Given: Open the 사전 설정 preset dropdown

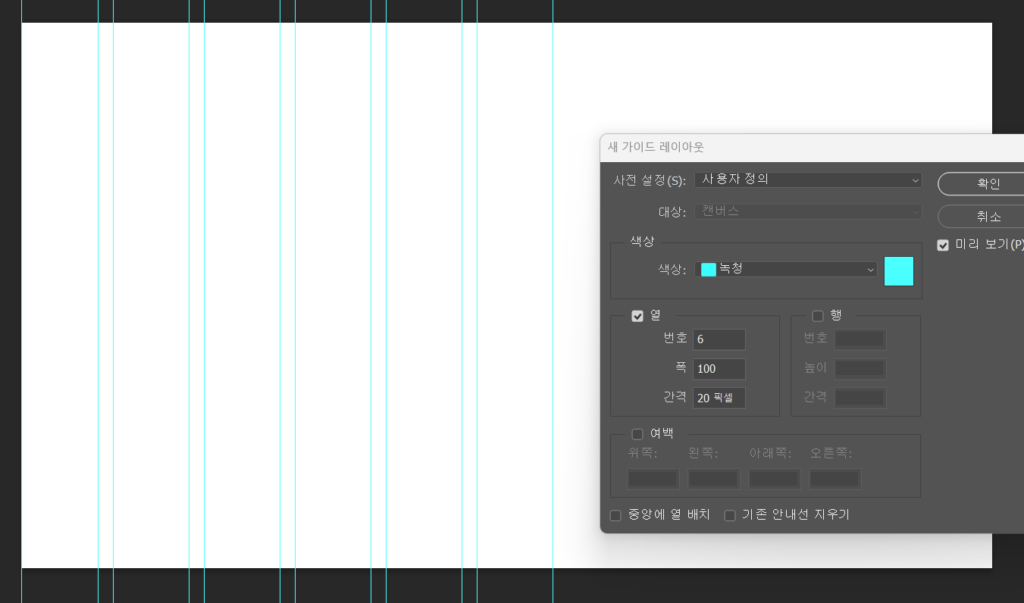Looking at the screenshot, I should coord(808,180).
